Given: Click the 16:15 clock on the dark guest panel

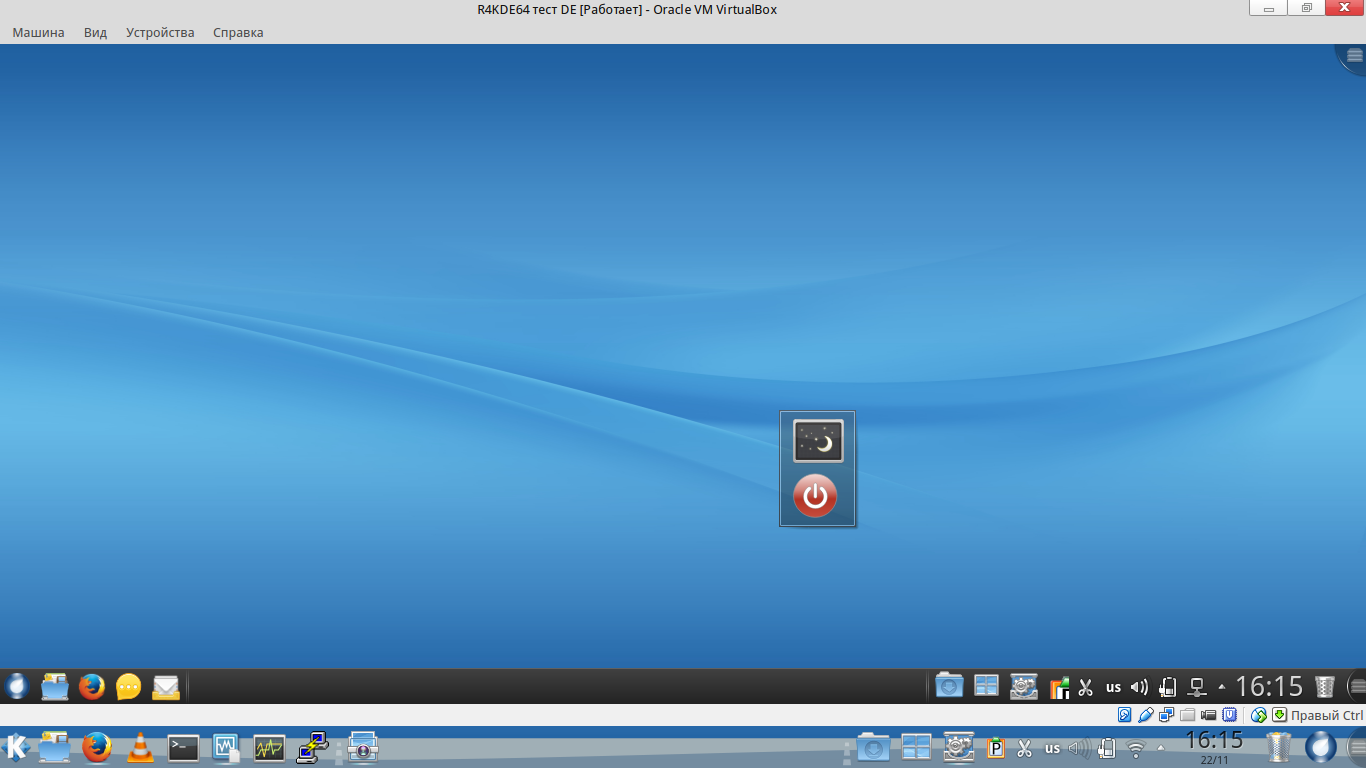Looking at the screenshot, I should click(1269, 686).
